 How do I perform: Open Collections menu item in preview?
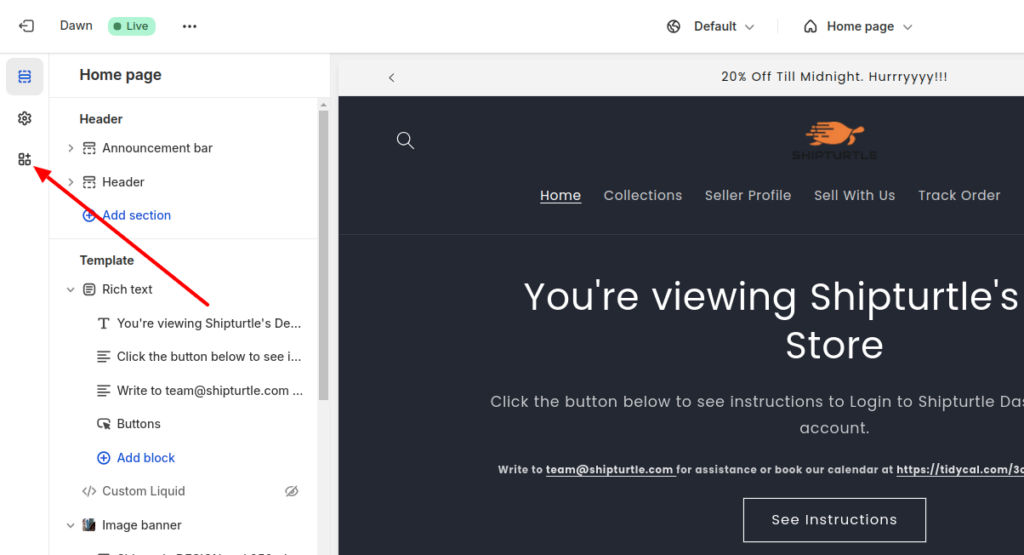click(x=643, y=195)
